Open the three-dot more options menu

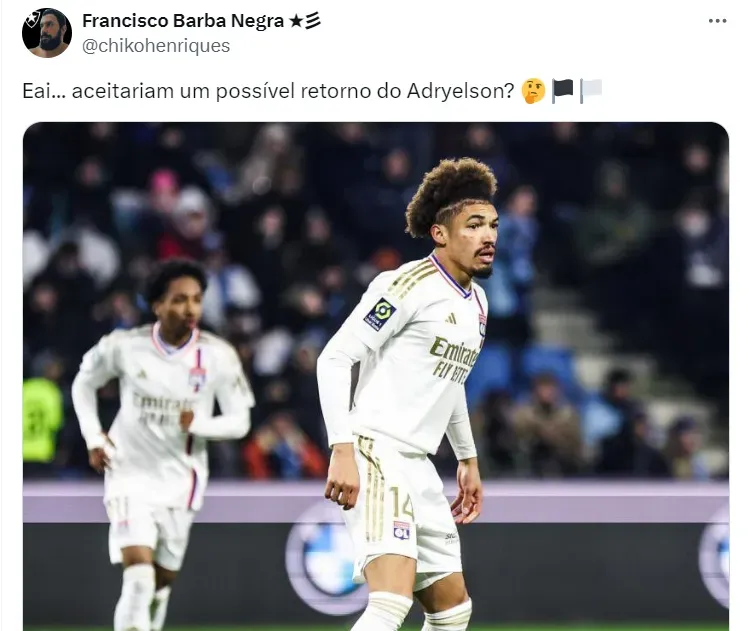tap(717, 21)
